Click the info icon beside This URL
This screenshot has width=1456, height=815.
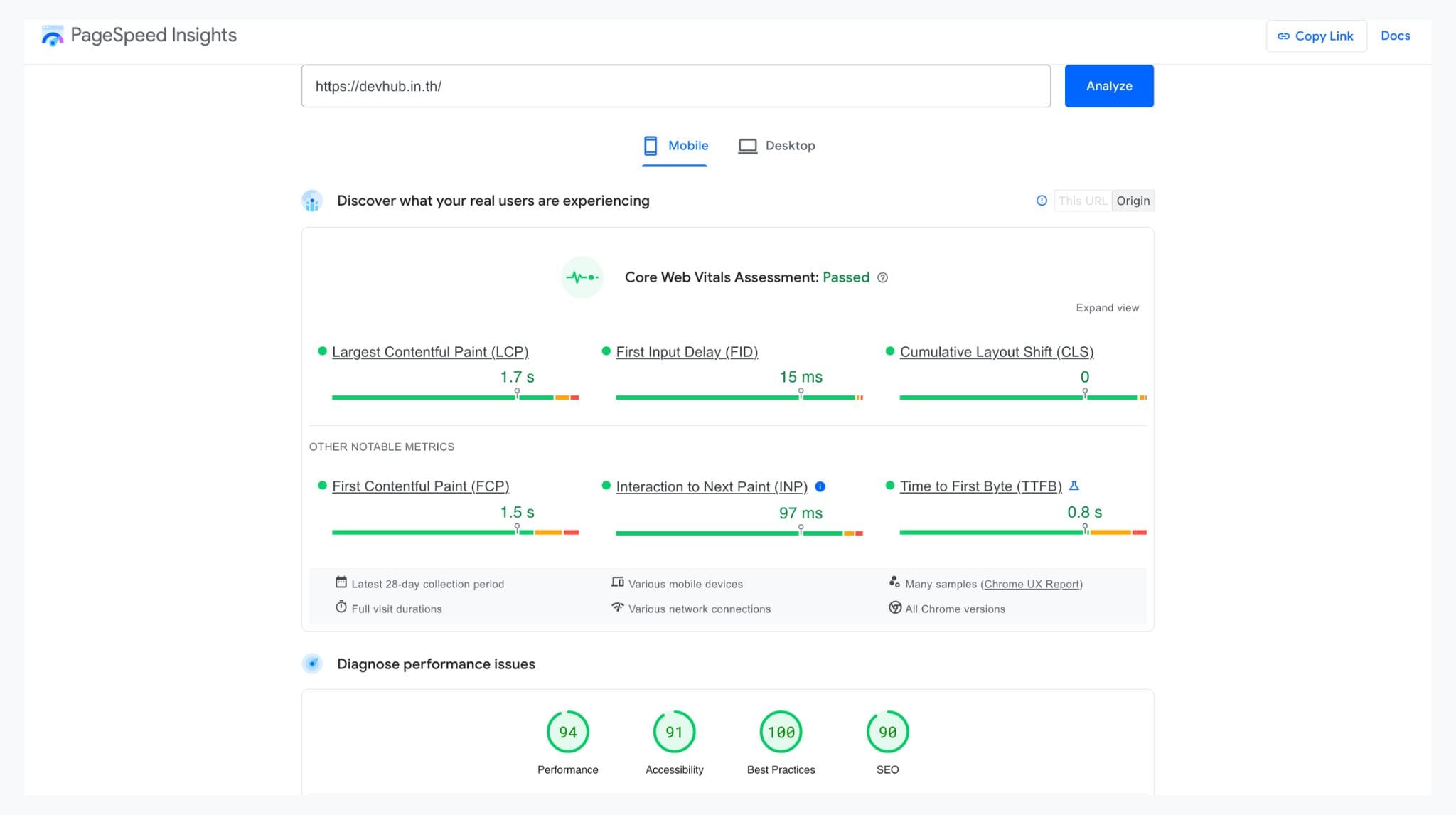pos(1042,201)
